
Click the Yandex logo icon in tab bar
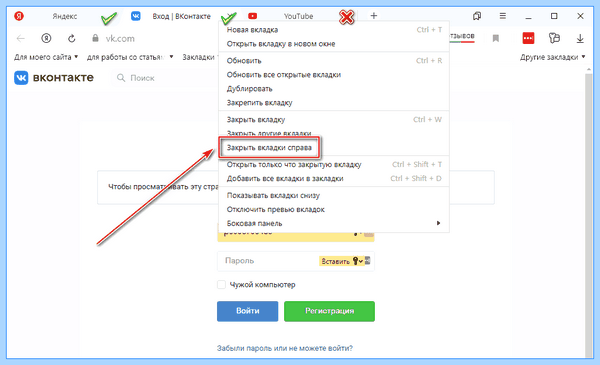[x=19, y=16]
